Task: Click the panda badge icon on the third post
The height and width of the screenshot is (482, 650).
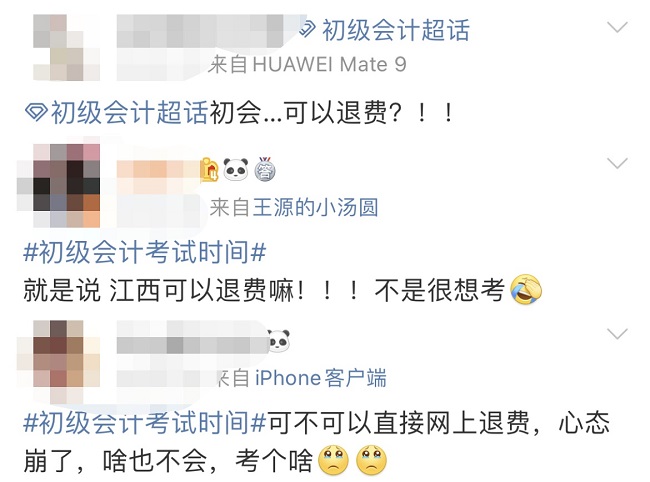Action: coord(279,341)
